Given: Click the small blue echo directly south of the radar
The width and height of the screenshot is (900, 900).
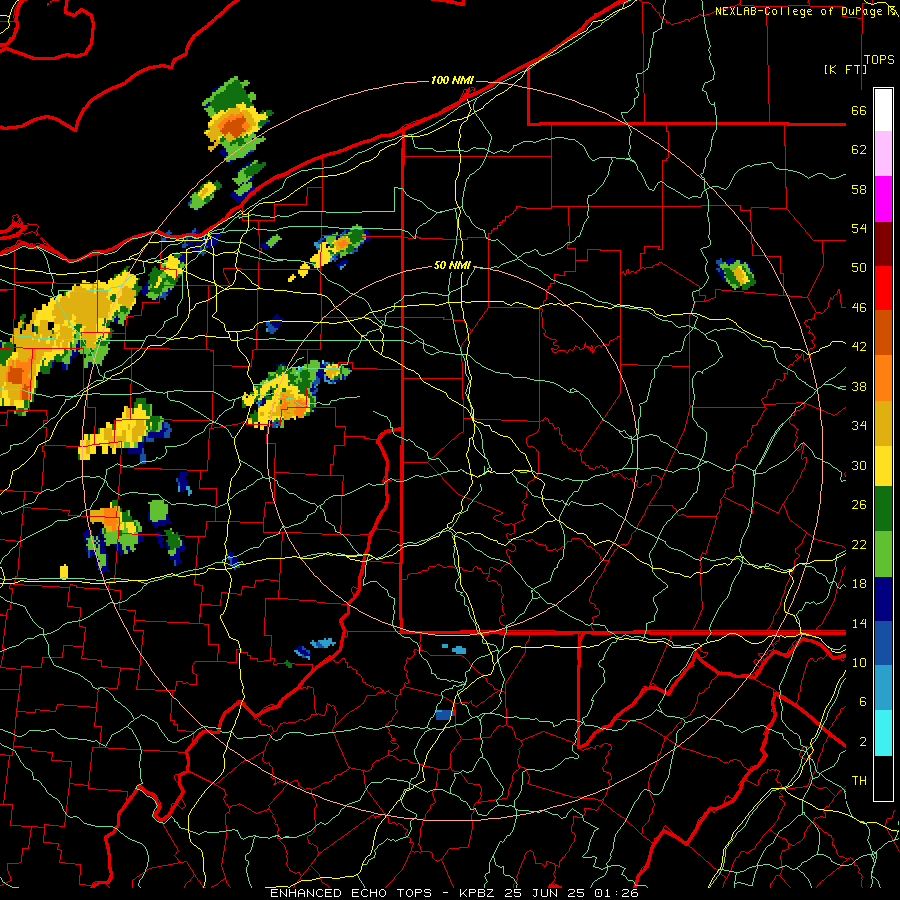Looking at the screenshot, I should (x=445, y=715).
